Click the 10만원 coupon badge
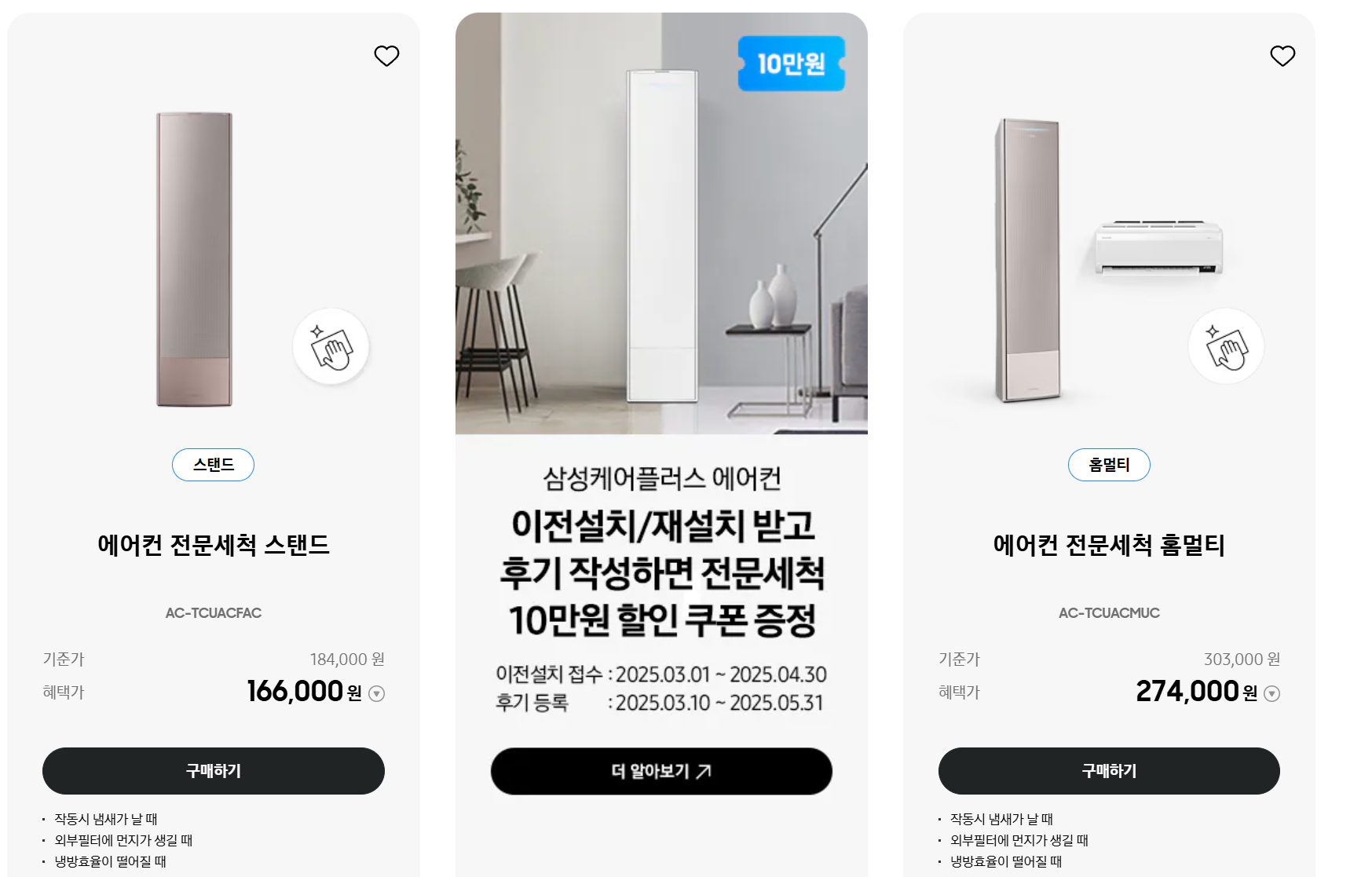1372x877 pixels. pyautogui.click(x=792, y=64)
